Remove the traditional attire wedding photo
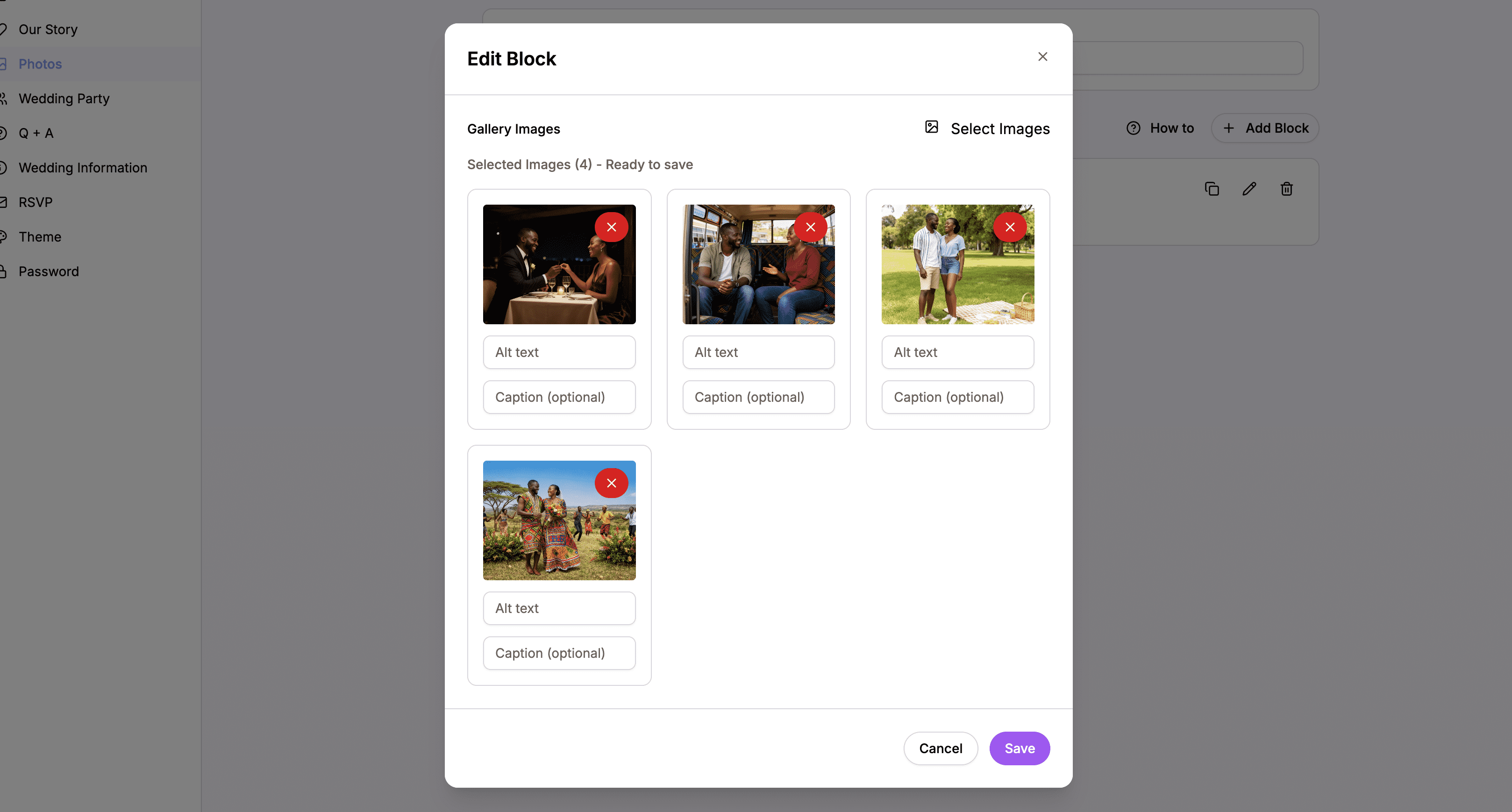The height and width of the screenshot is (812, 1512). tap(612, 482)
